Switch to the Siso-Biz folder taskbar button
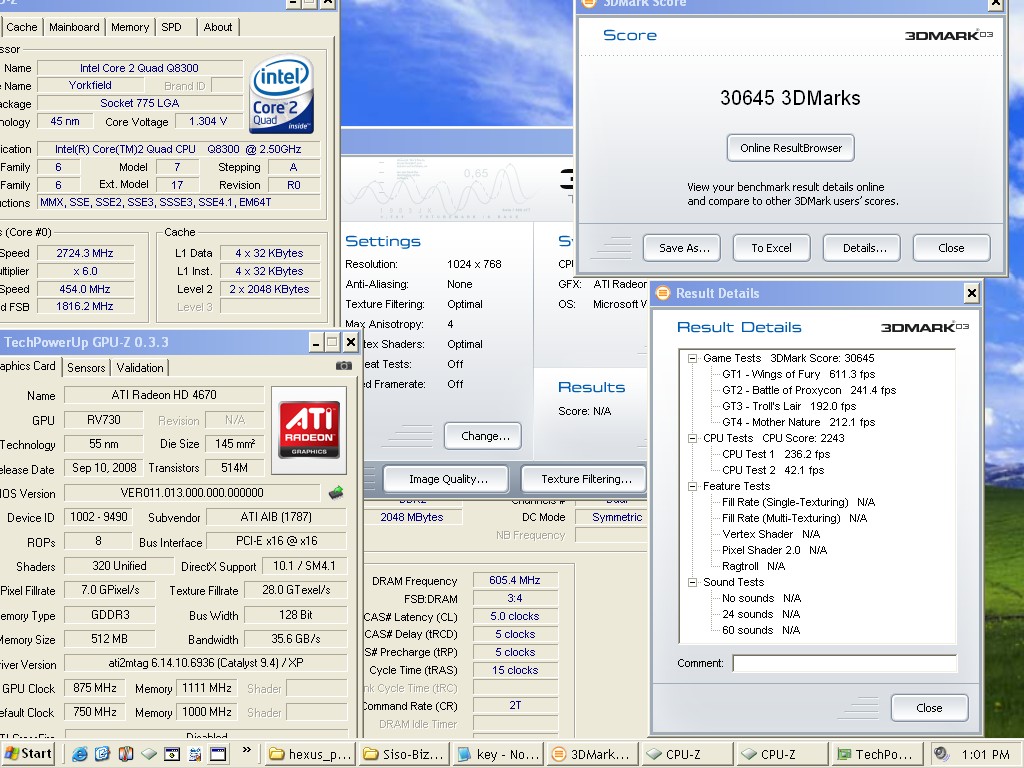The width and height of the screenshot is (1024, 768). pyautogui.click(x=404, y=754)
